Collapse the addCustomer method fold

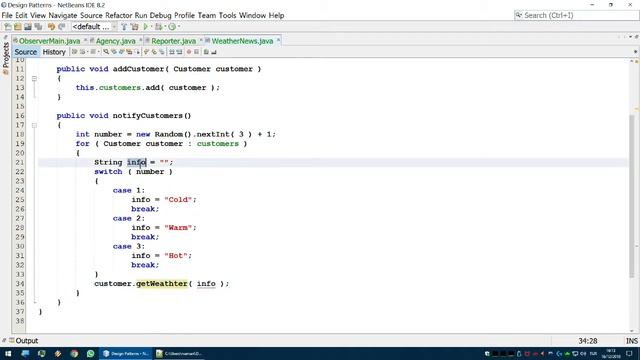[34, 78]
